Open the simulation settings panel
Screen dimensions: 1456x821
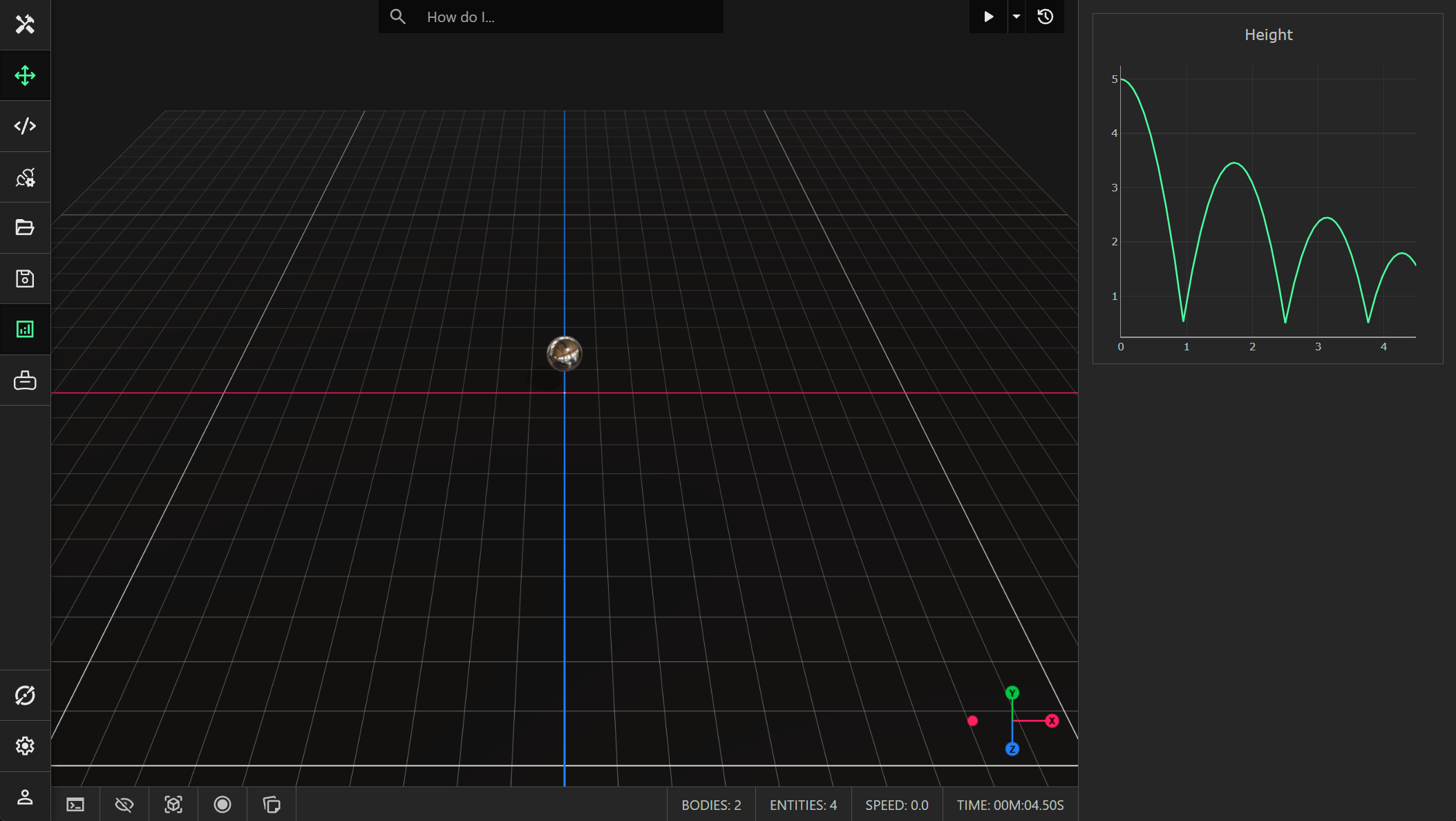tap(26, 177)
